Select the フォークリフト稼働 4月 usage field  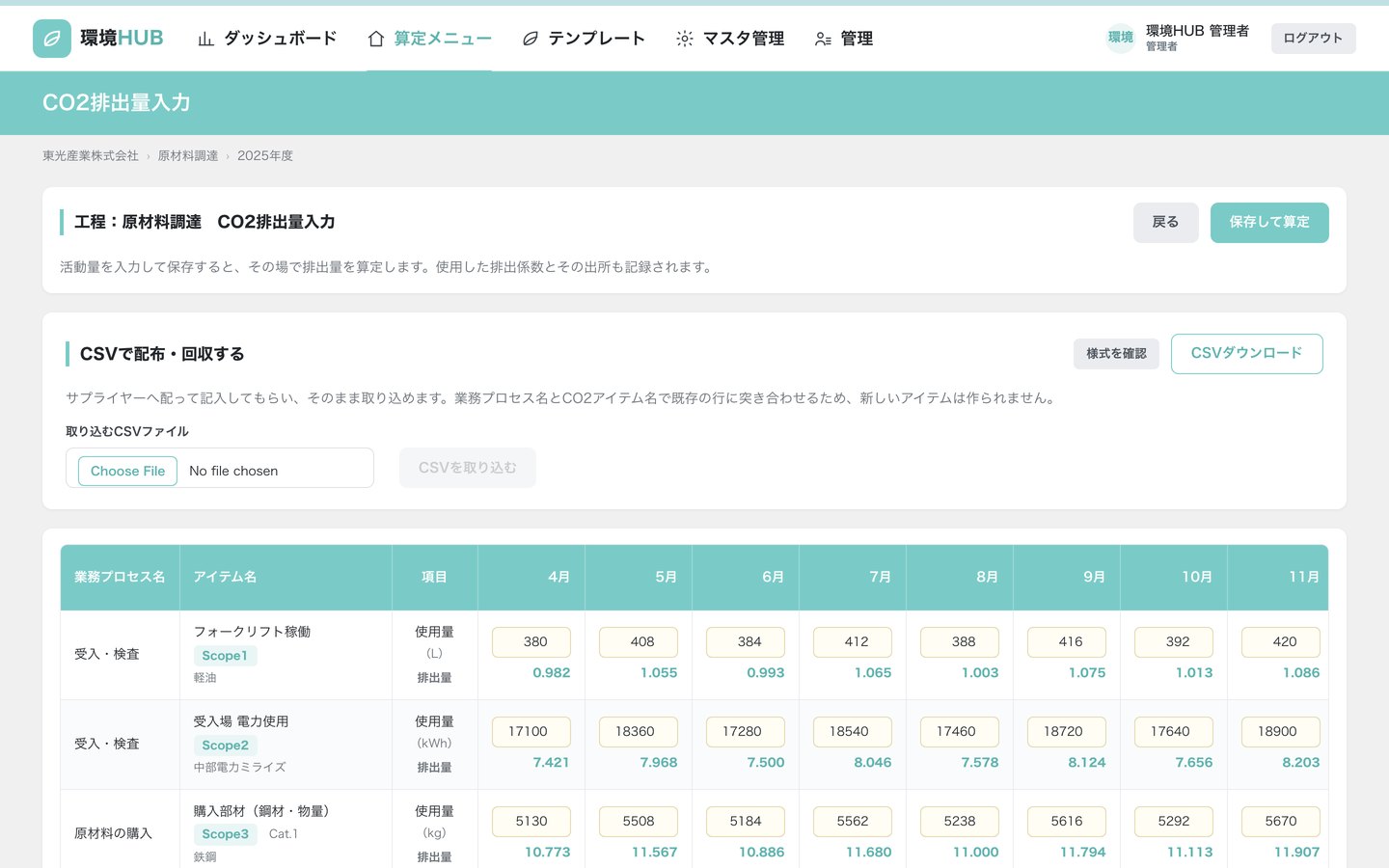click(531, 642)
